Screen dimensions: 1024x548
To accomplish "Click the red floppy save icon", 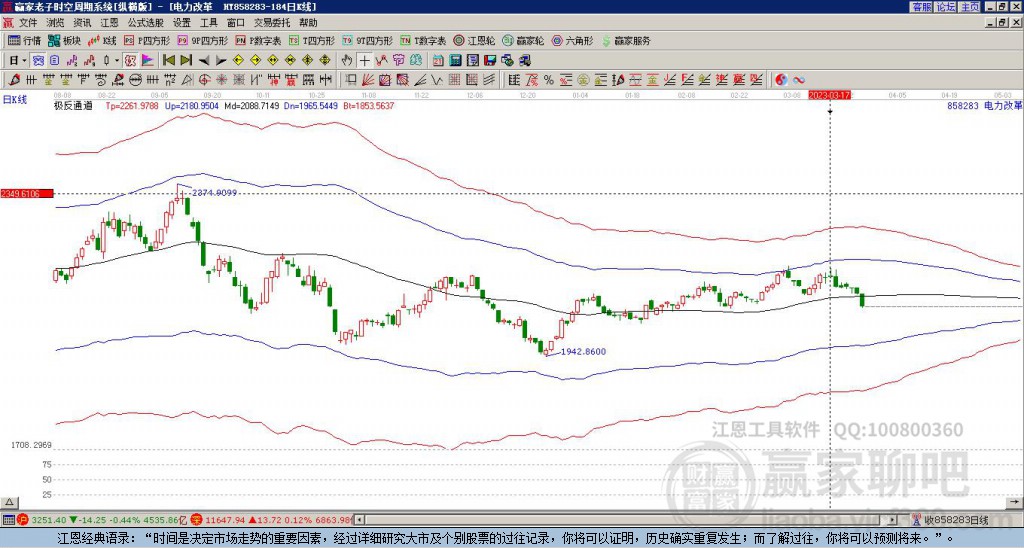I will (490, 61).
